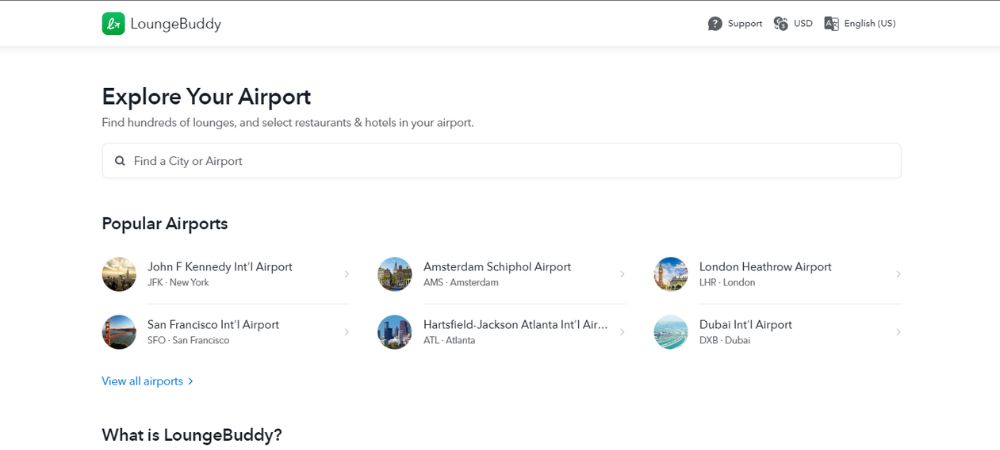The width and height of the screenshot is (1000, 450).
Task: Open Dubai Int'l Airport
Action: [745, 325]
